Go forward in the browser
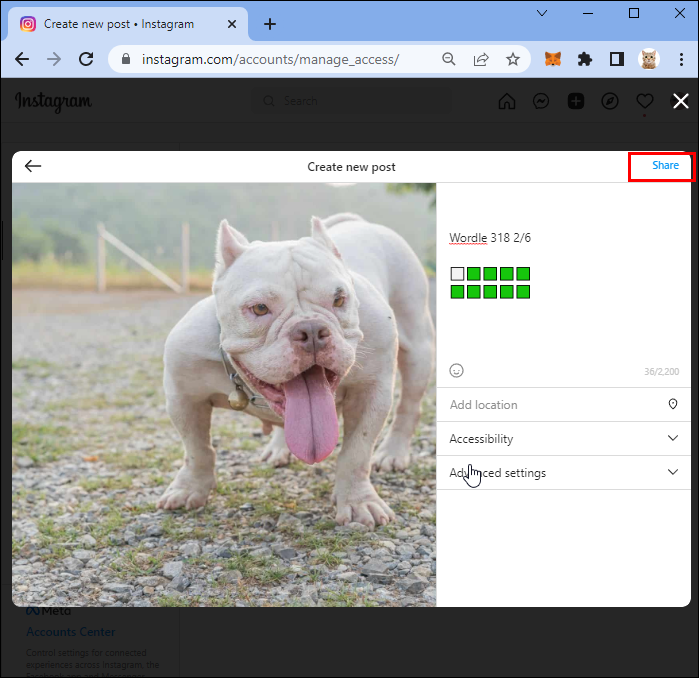699x678 pixels. [x=54, y=59]
